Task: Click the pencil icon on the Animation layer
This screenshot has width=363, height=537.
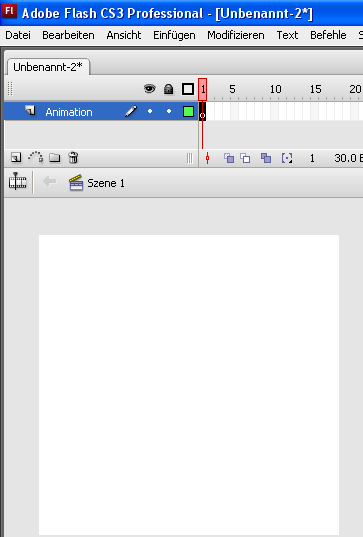Action: pos(131,111)
